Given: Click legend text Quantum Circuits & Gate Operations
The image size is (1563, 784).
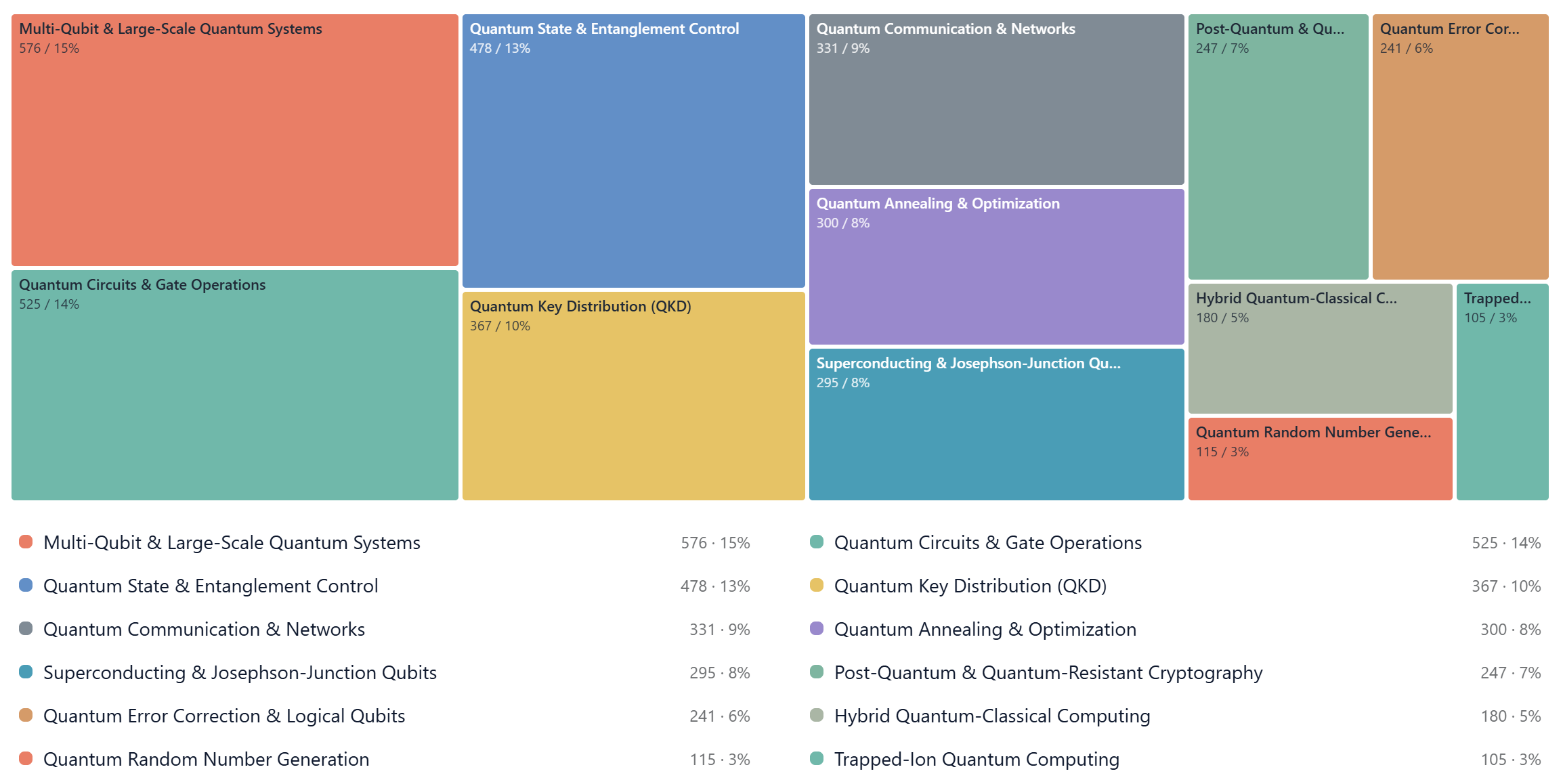Looking at the screenshot, I should (x=988, y=543).
